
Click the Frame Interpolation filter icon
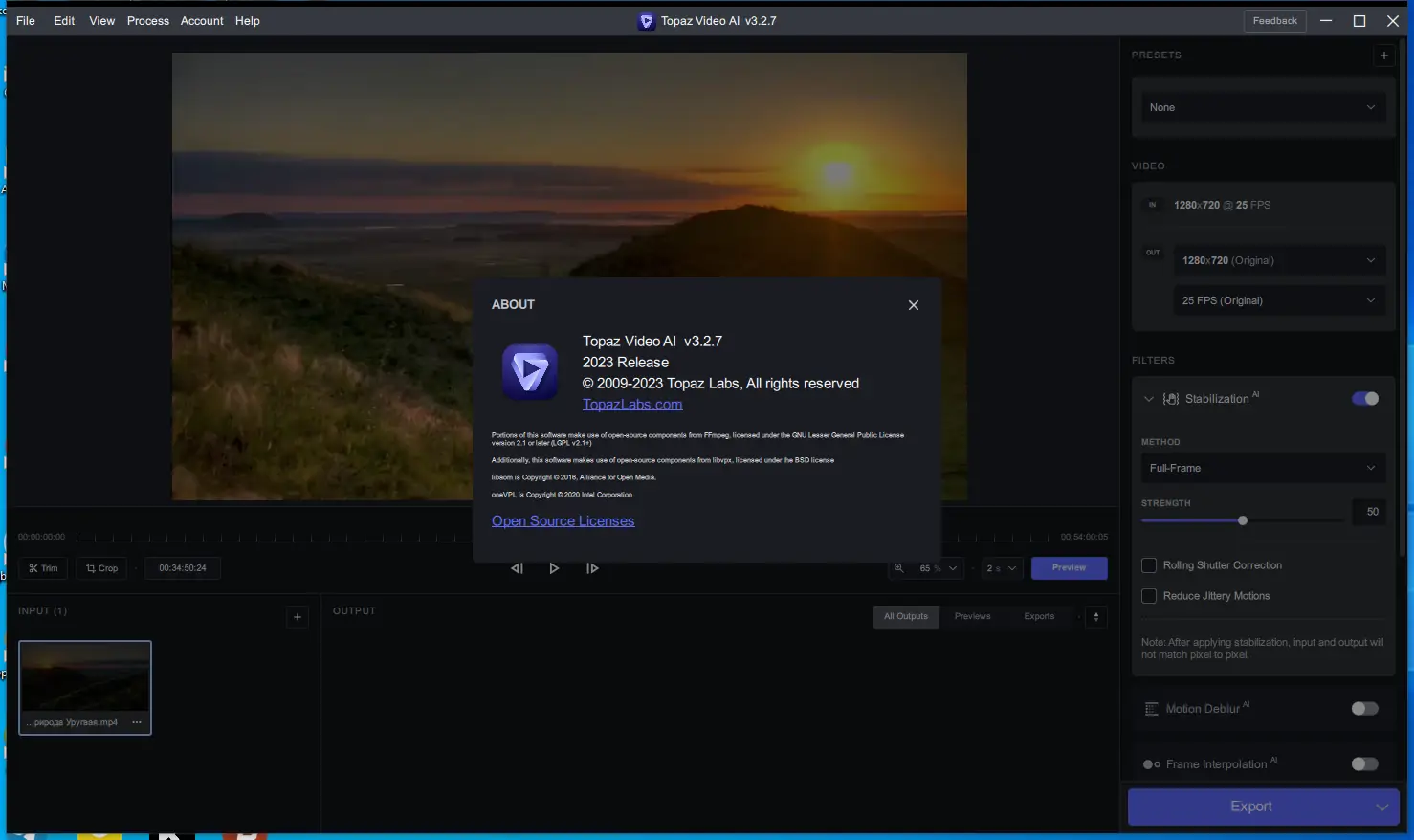click(x=1152, y=764)
